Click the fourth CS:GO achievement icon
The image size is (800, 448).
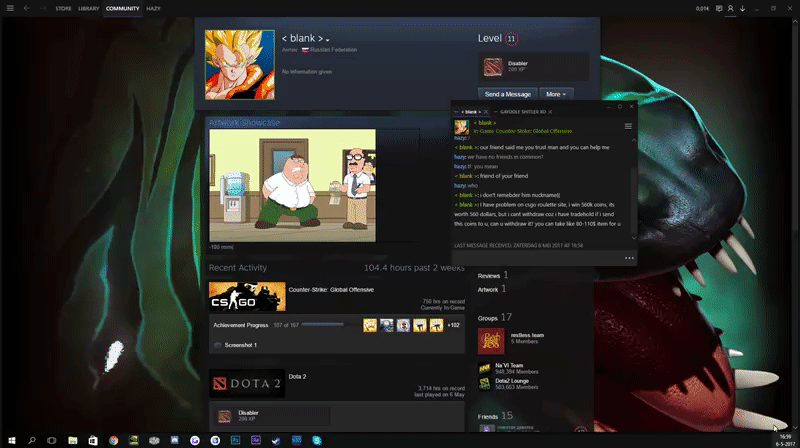pyautogui.click(x=420, y=325)
